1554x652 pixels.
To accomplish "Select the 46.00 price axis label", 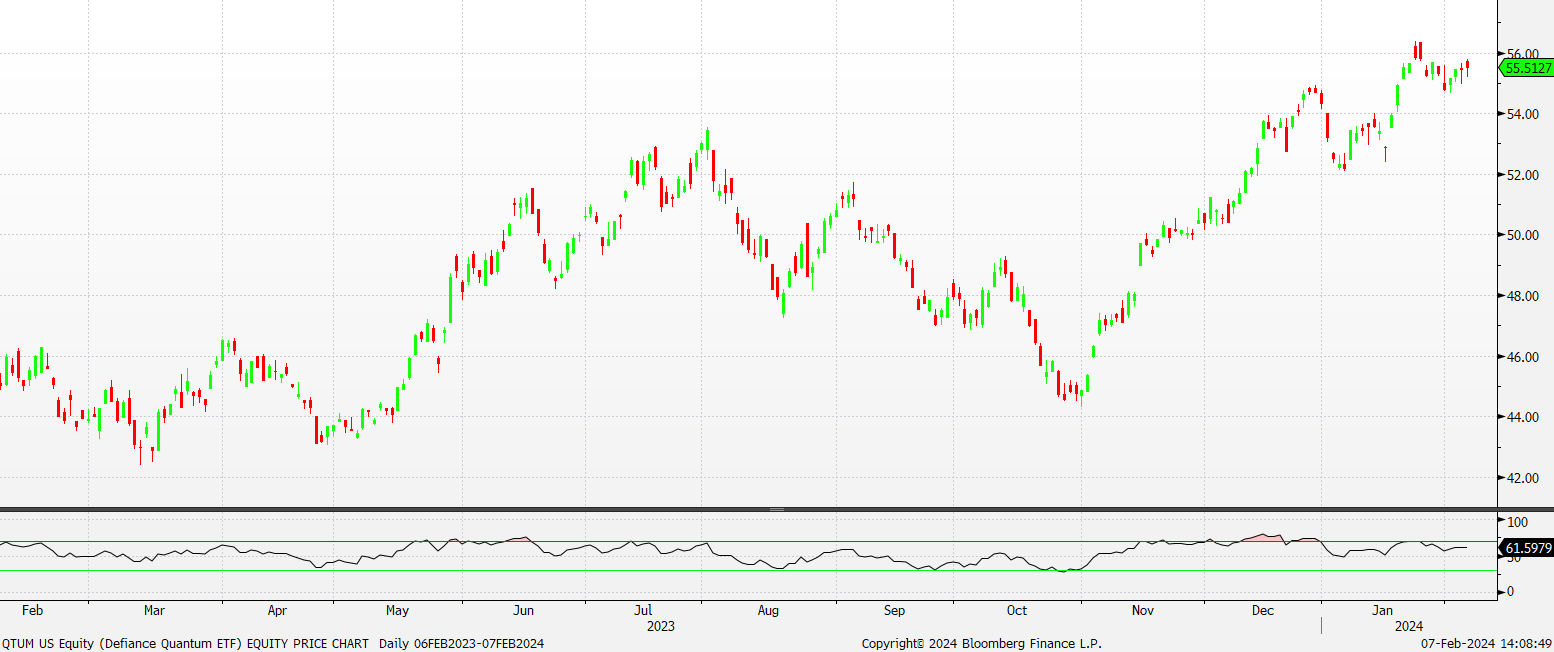I will click(1522, 357).
